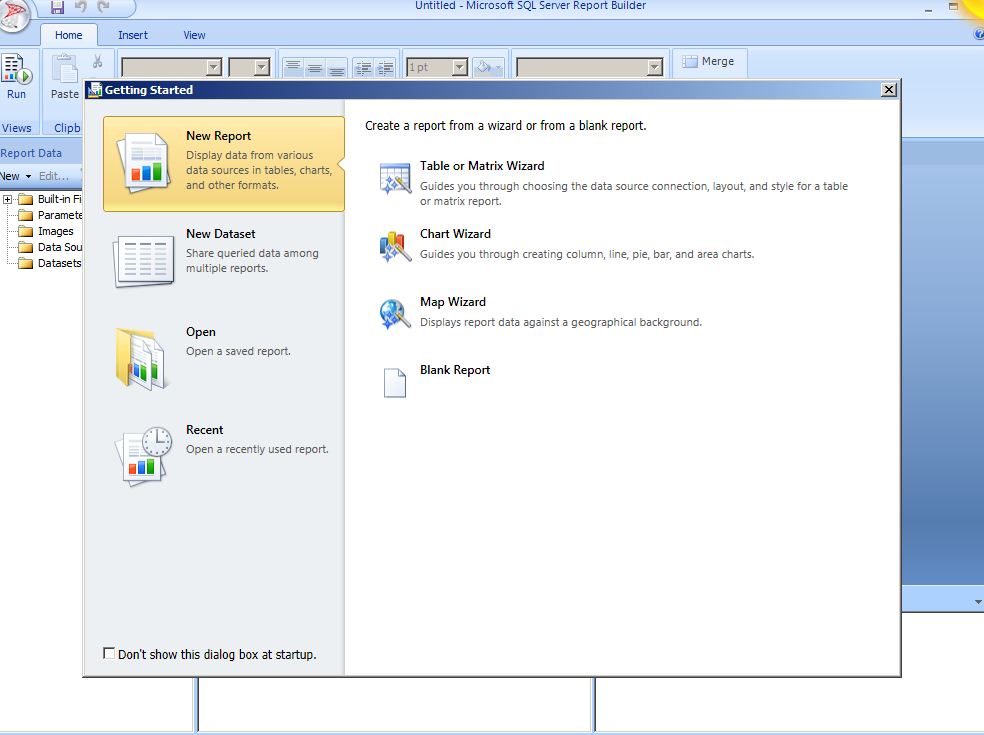Choose the Recent reports option
Viewport: 984px width, 735px height.
point(223,456)
